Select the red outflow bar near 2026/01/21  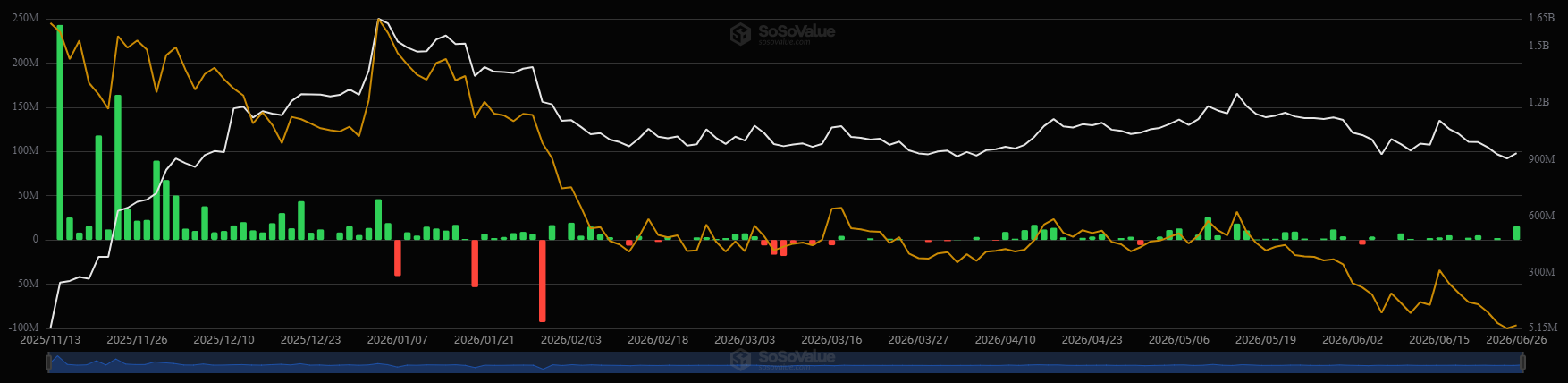[x=475, y=263]
